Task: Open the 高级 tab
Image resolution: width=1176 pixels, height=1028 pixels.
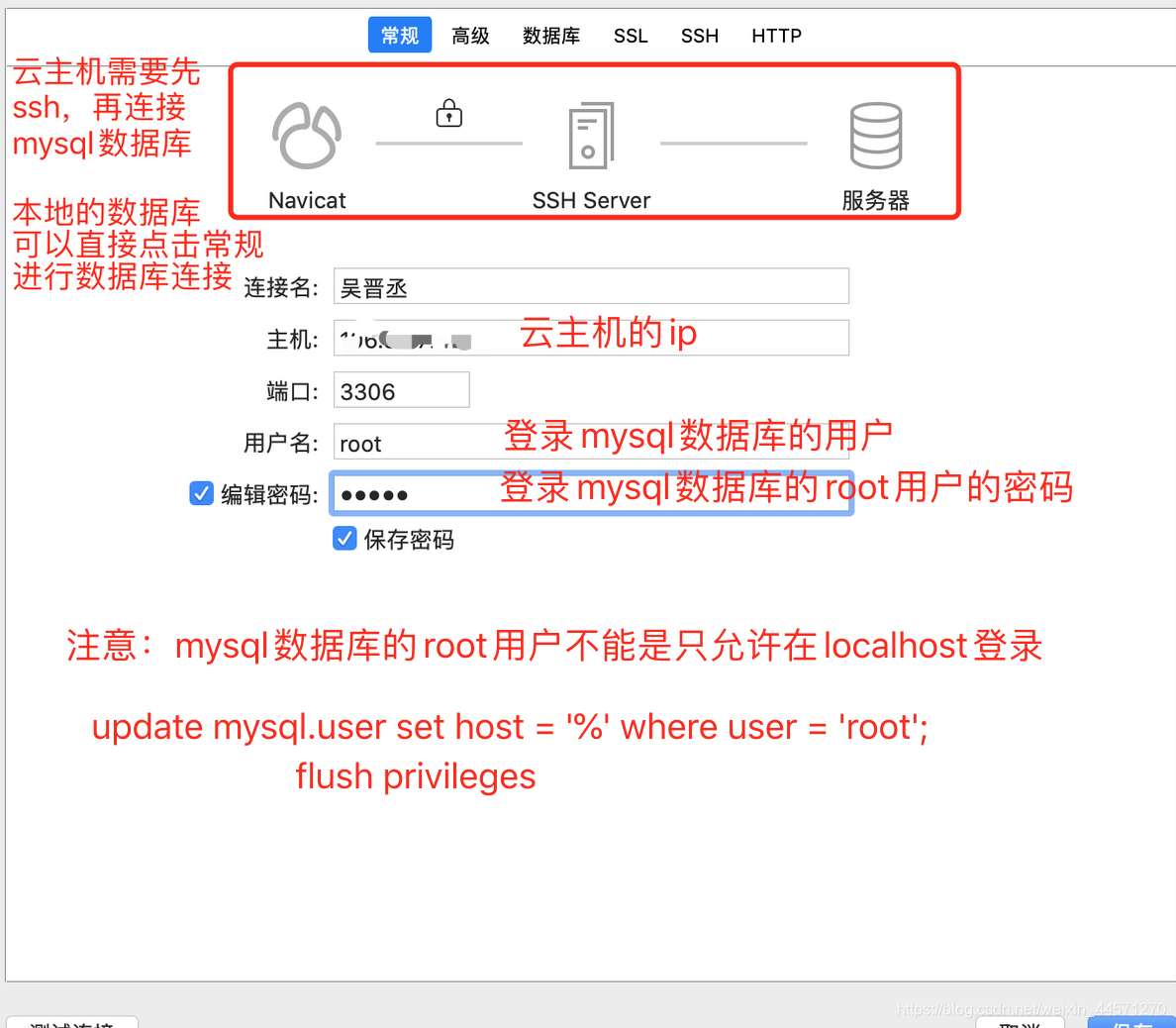Action: click(x=470, y=36)
